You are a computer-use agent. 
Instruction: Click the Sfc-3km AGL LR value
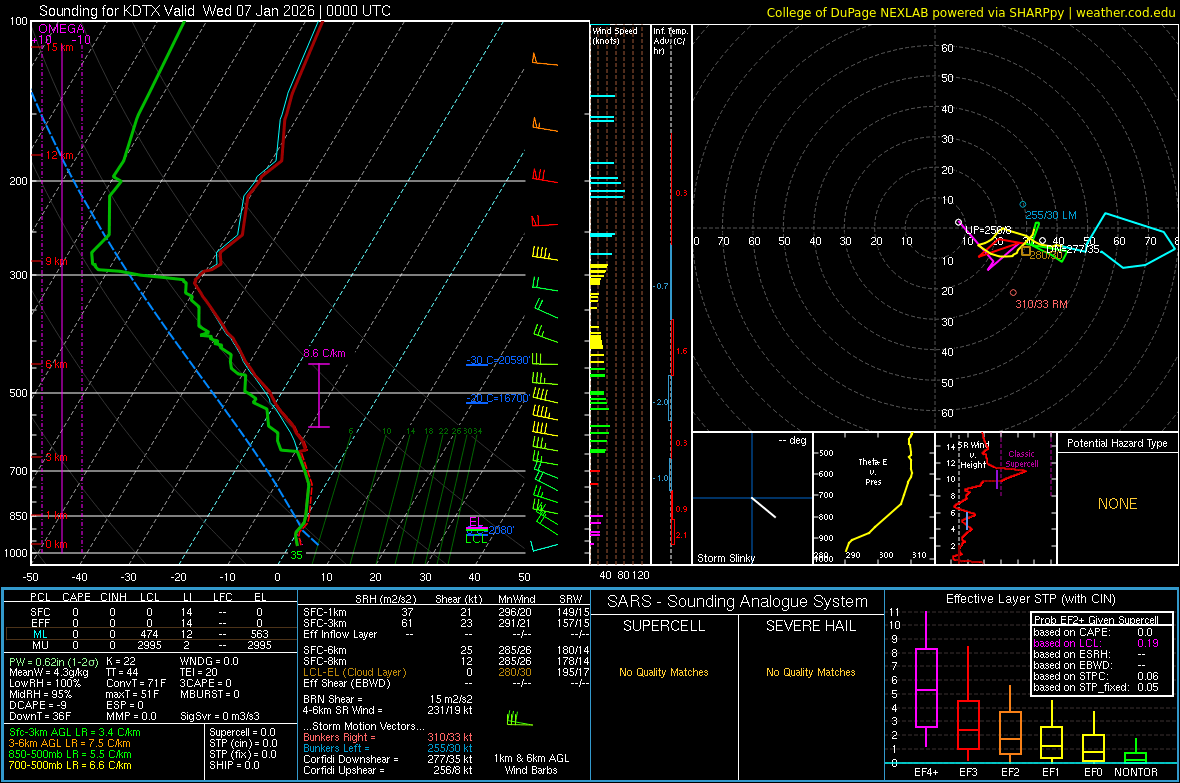(75, 732)
